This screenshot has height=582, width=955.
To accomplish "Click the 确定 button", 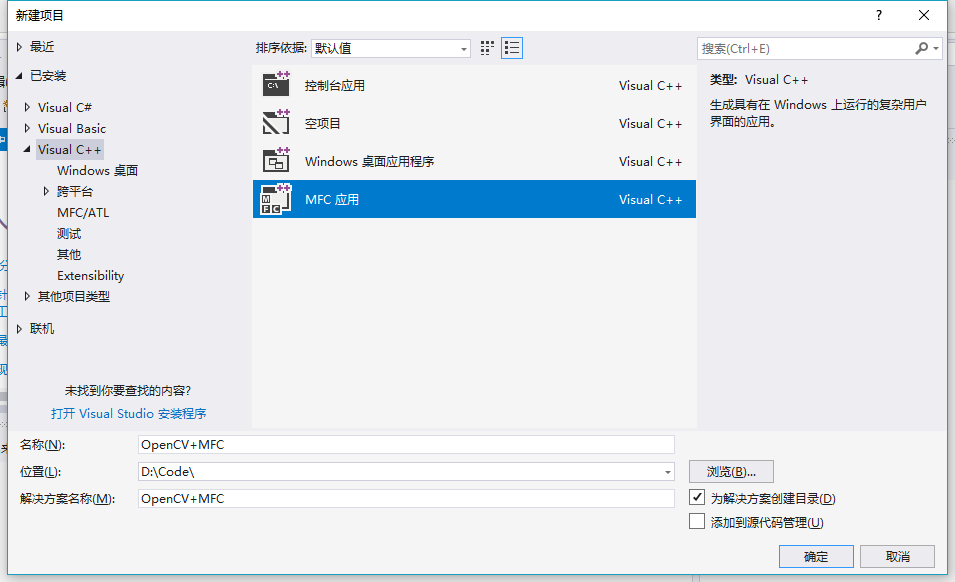I will pos(816,556).
